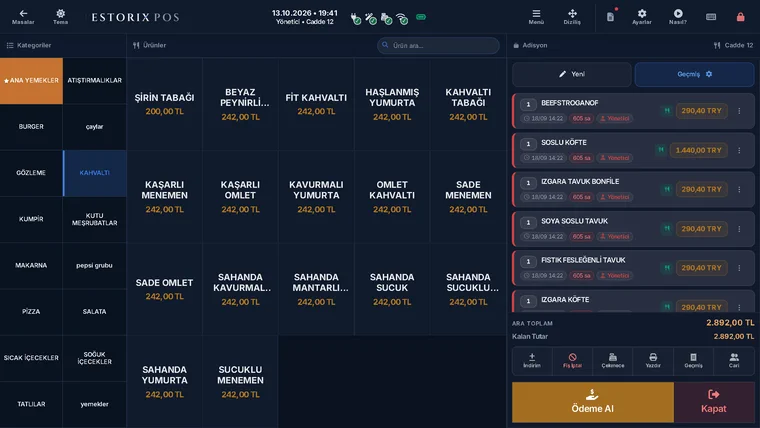Add FİT KAHVALTI to the order
The height and width of the screenshot is (428, 760).
coord(316,104)
